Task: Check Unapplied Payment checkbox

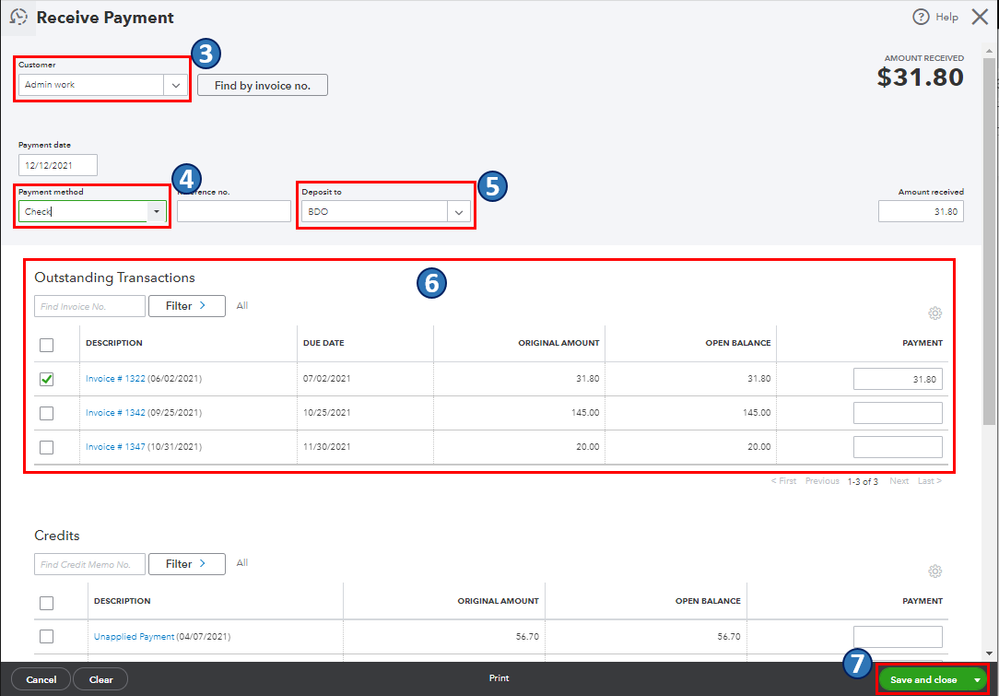Action: click(x=47, y=636)
